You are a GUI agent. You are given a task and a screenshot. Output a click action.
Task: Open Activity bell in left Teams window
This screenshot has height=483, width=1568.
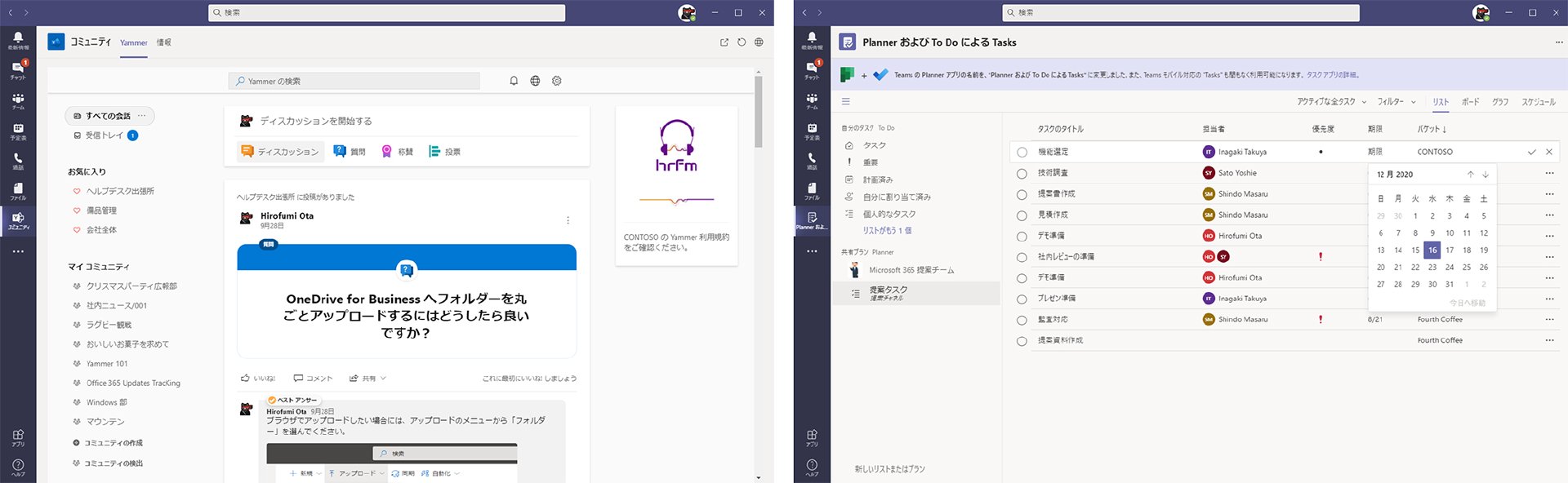pyautogui.click(x=18, y=41)
